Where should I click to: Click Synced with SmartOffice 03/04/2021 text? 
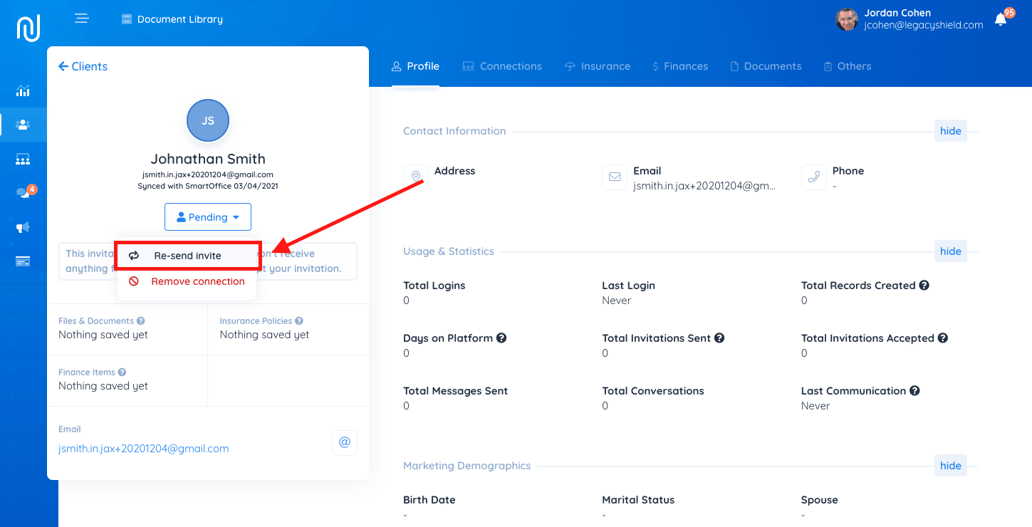(x=208, y=186)
